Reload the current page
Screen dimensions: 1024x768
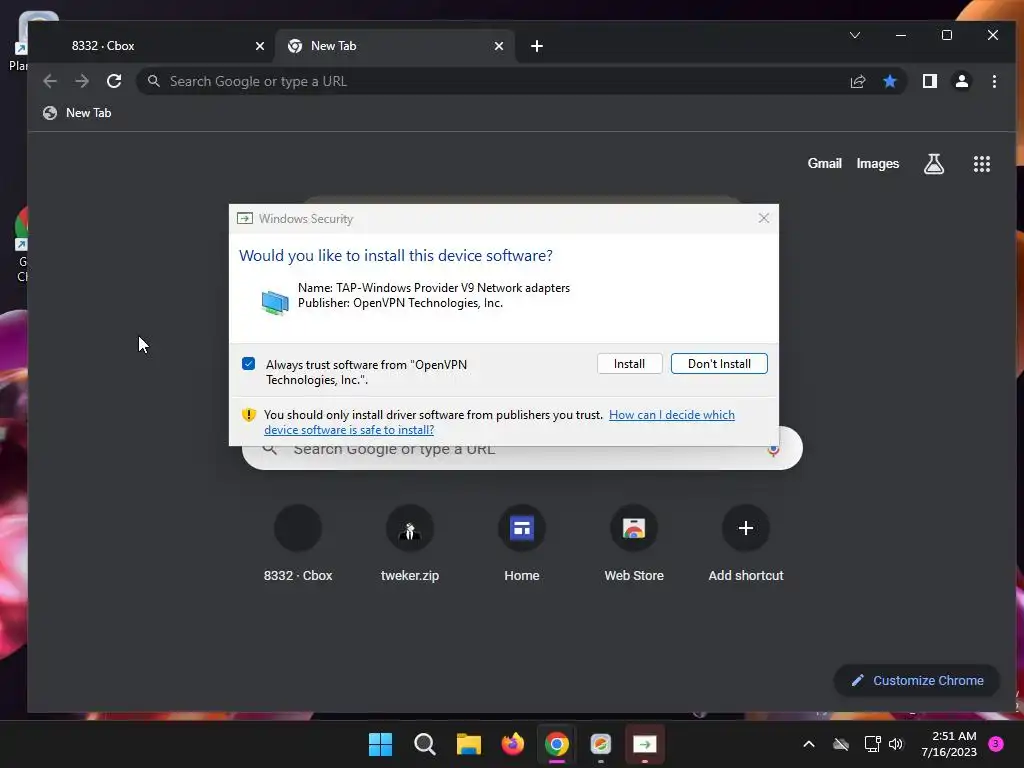click(x=114, y=81)
